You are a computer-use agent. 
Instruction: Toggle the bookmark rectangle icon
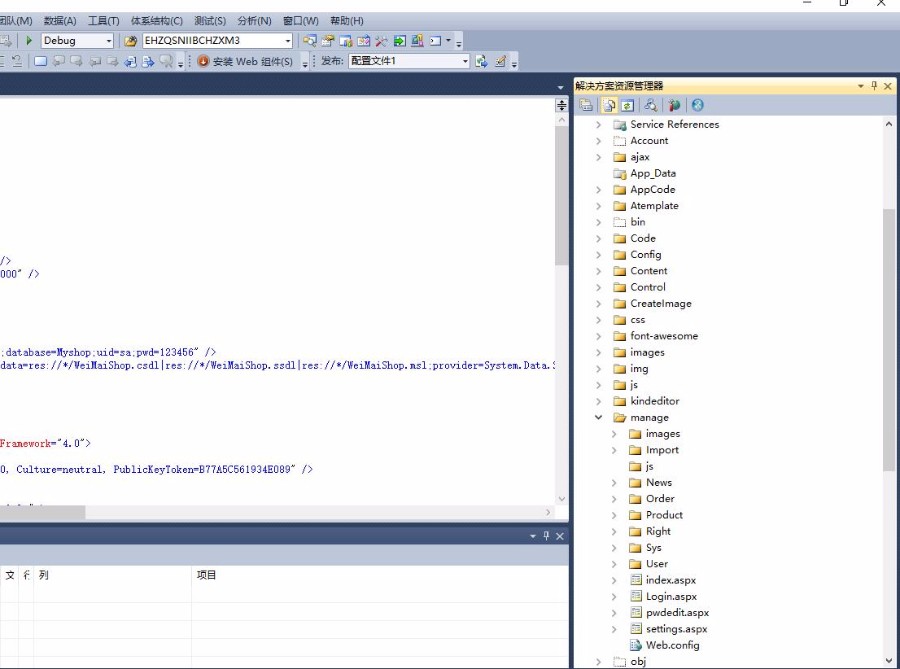(40, 61)
